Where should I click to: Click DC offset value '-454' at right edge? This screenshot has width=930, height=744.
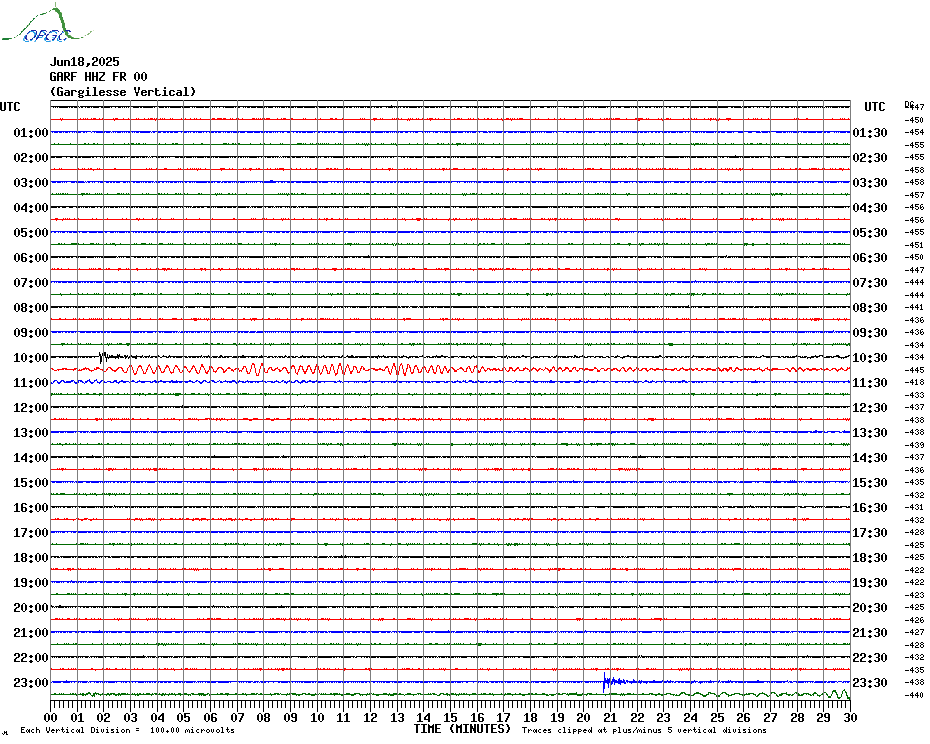(915, 132)
